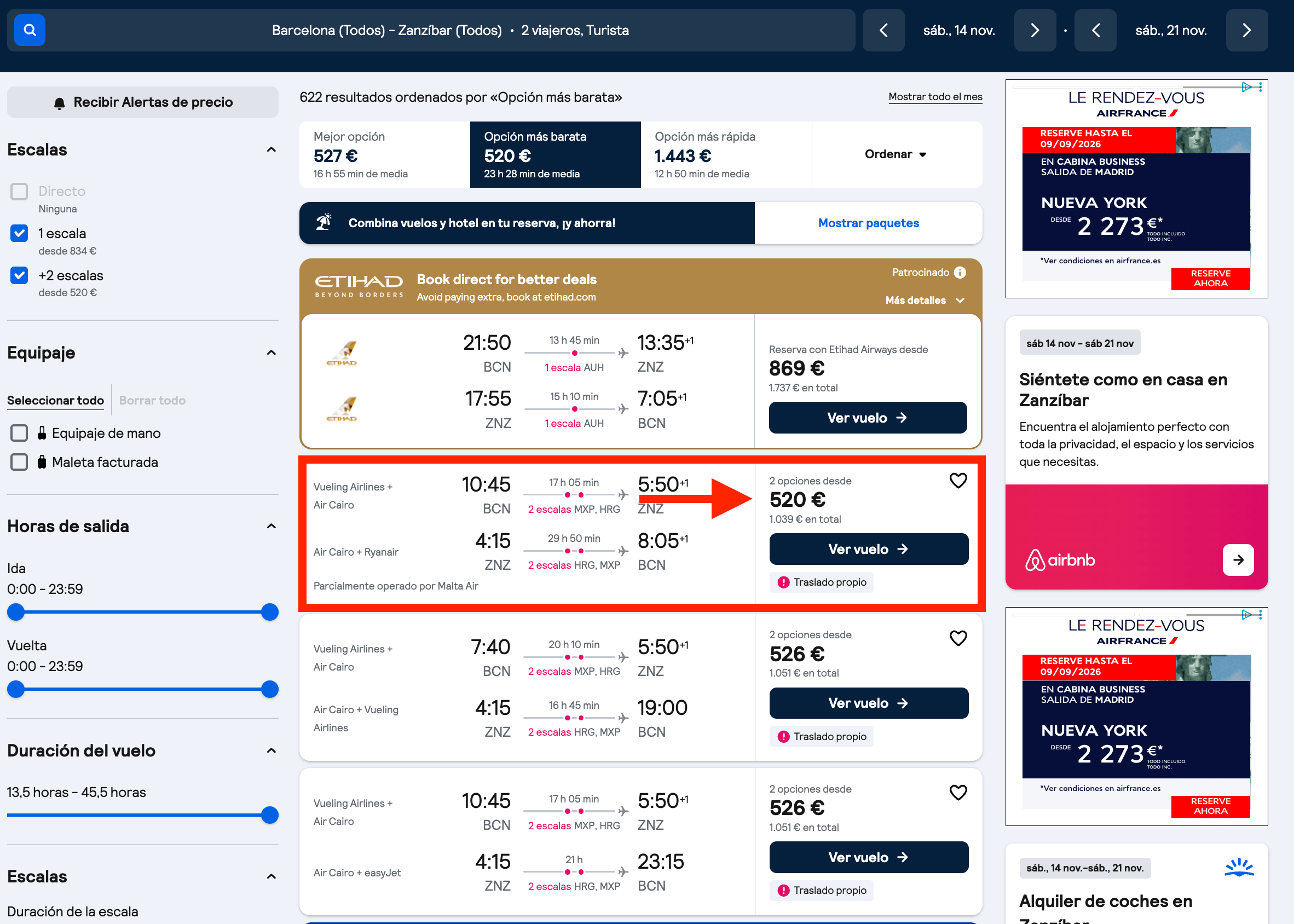Image resolution: width=1294 pixels, height=924 pixels.
Task: Save the 520 € flight with heart icon
Action: coord(958,481)
